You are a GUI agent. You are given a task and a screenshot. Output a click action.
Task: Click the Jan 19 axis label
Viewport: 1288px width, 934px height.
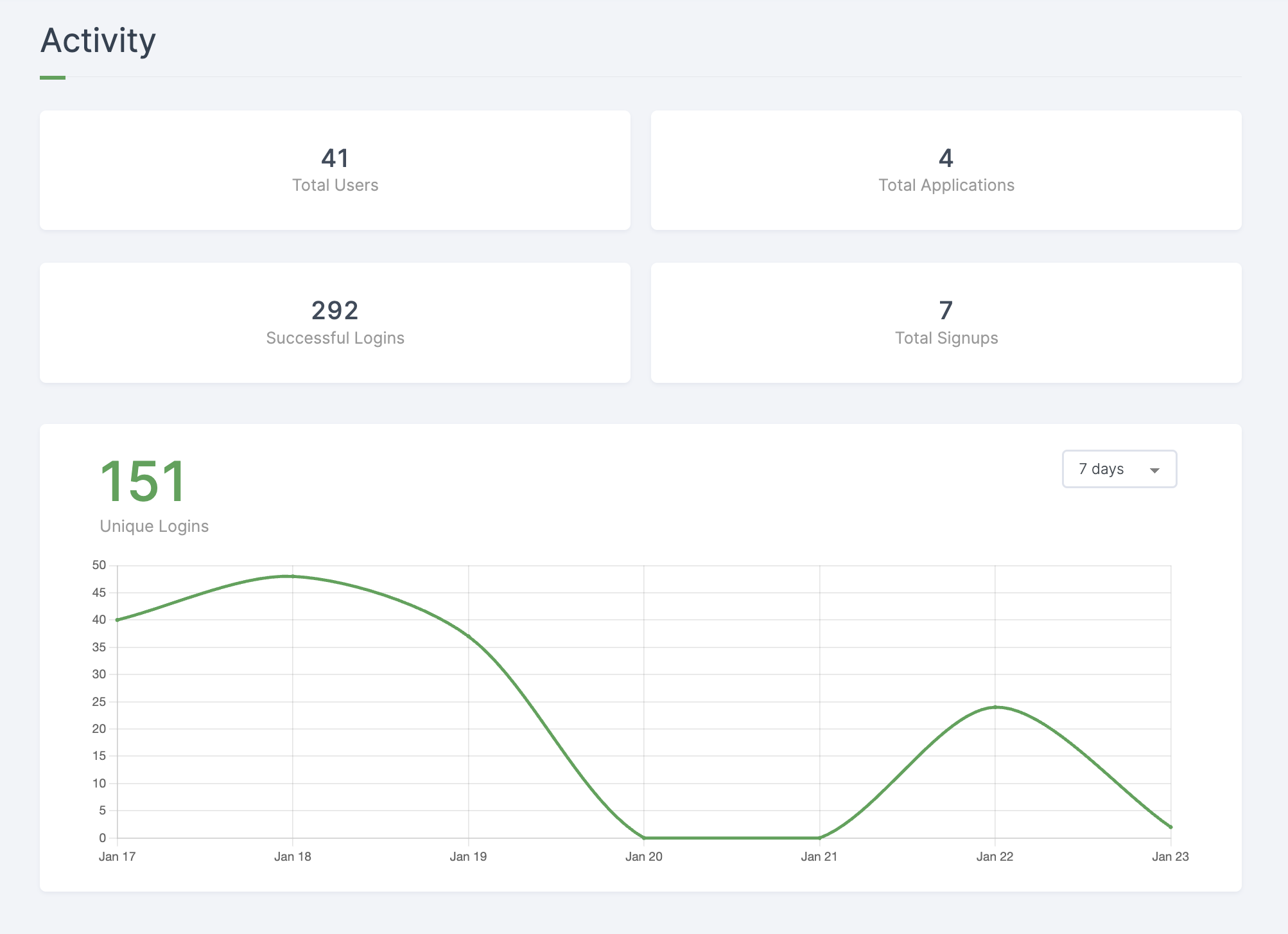tap(469, 856)
